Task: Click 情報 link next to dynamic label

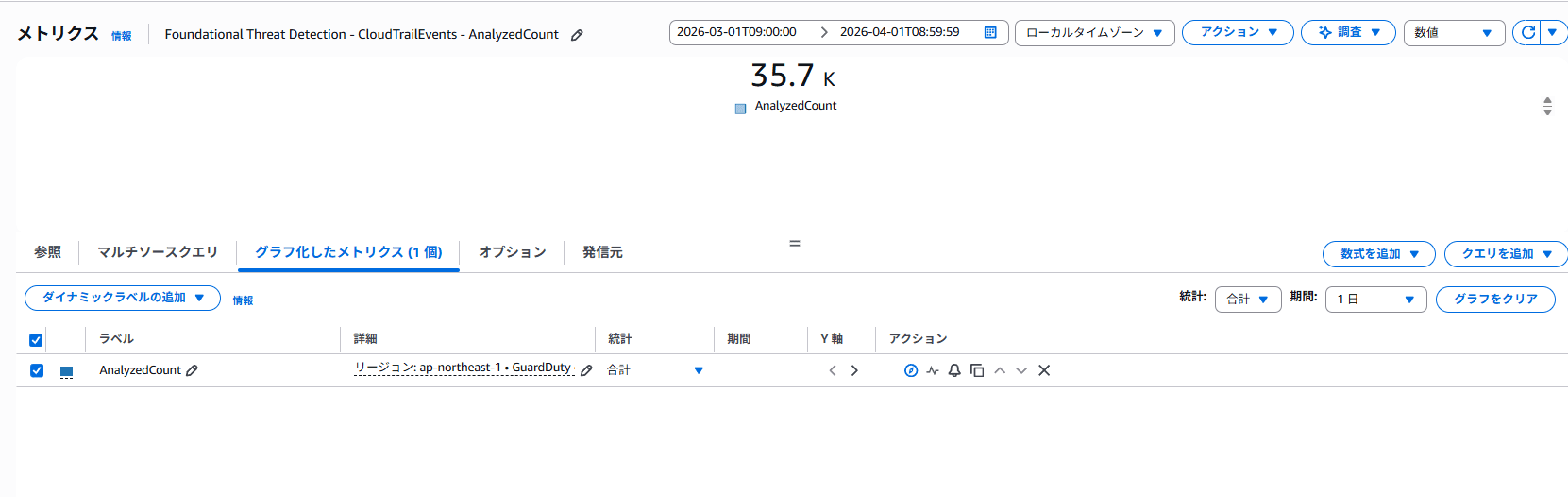Action: point(243,300)
